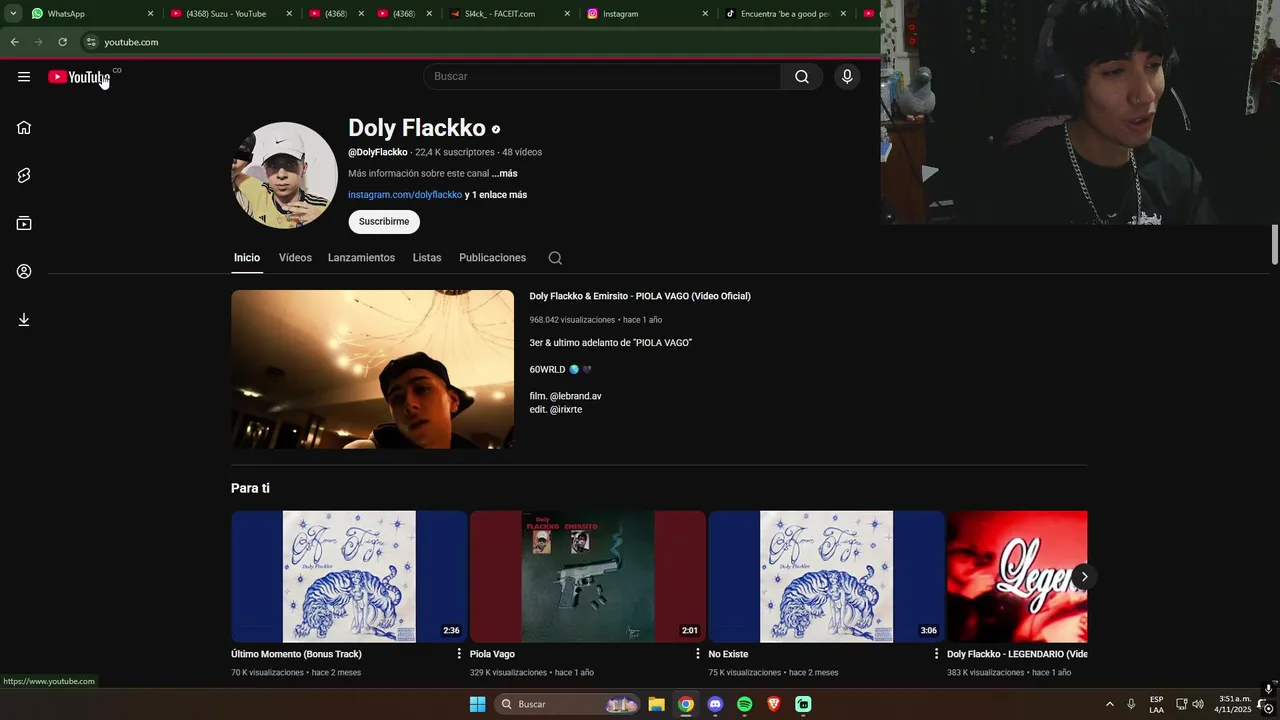Expand channel info with ...más
The width and height of the screenshot is (1280, 720).
[x=505, y=174]
